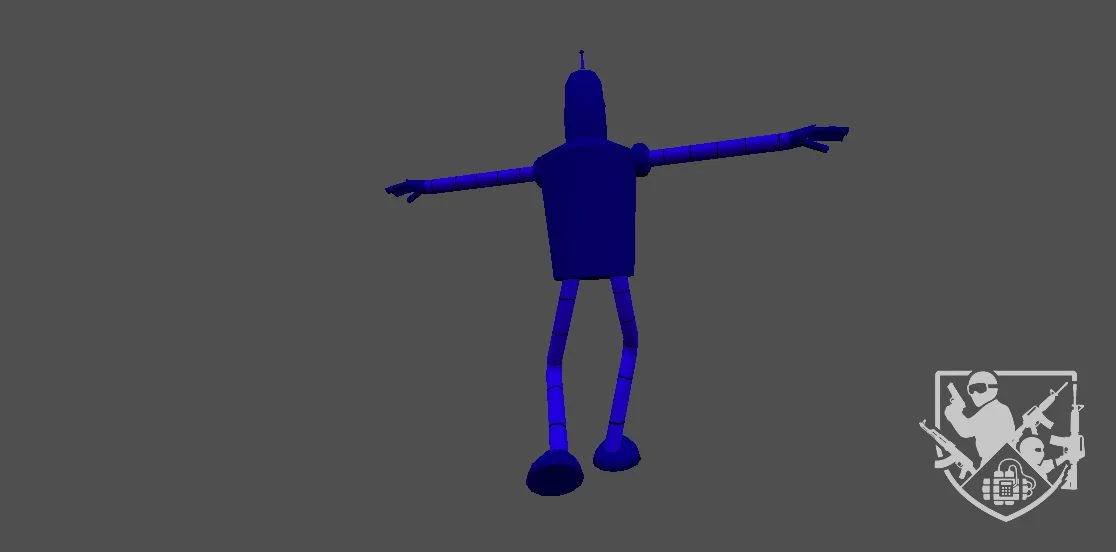Pick the round shoulder joint on the right
The image size is (1116, 552).
pos(640,160)
